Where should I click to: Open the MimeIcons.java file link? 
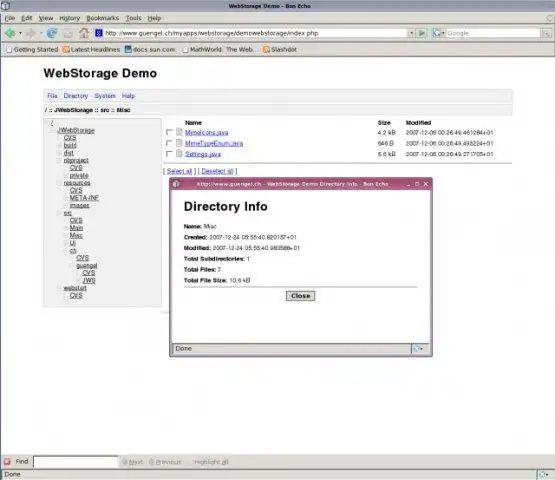206,132
